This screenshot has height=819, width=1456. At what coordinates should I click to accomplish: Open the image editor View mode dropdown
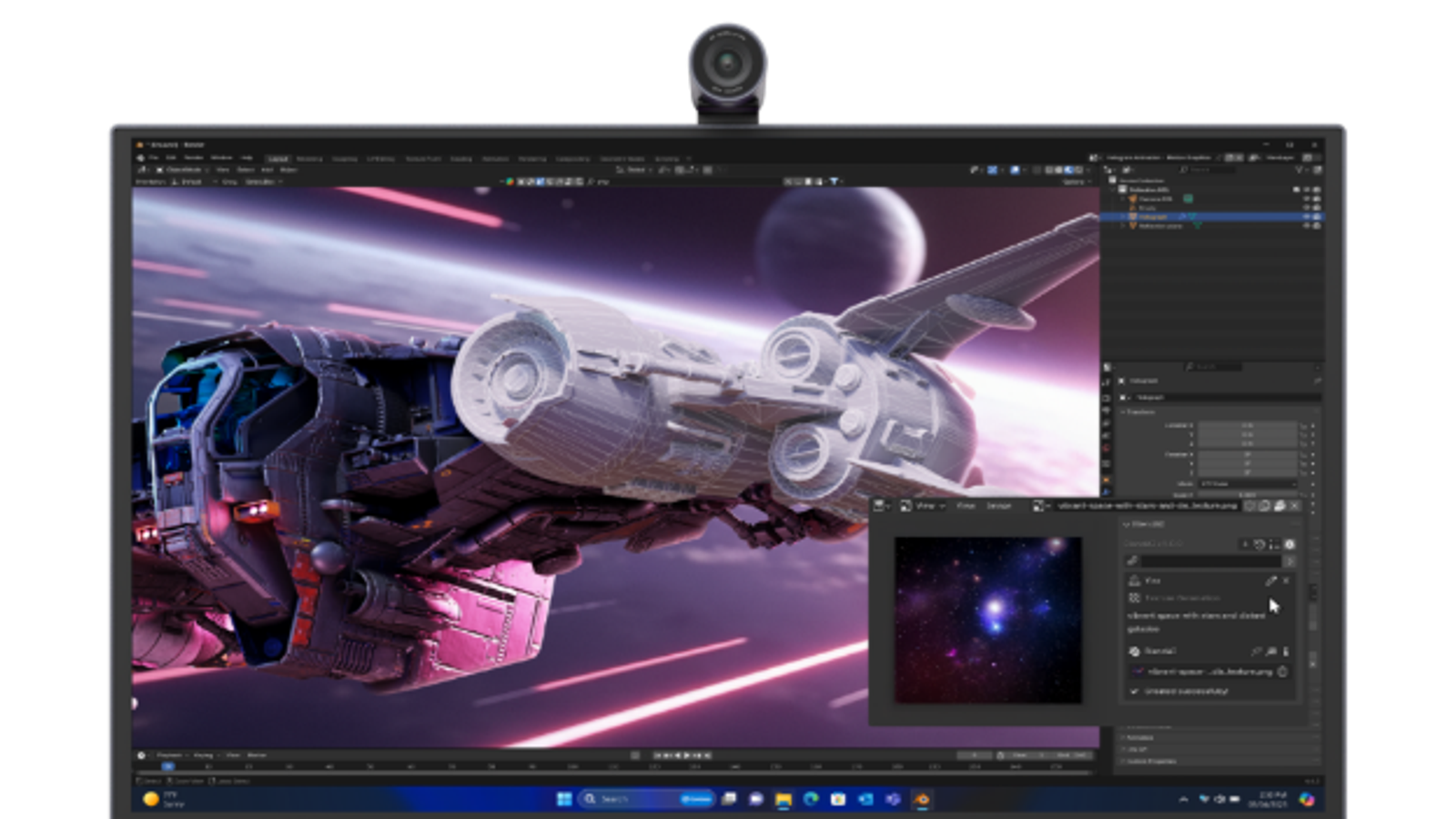pos(924,505)
